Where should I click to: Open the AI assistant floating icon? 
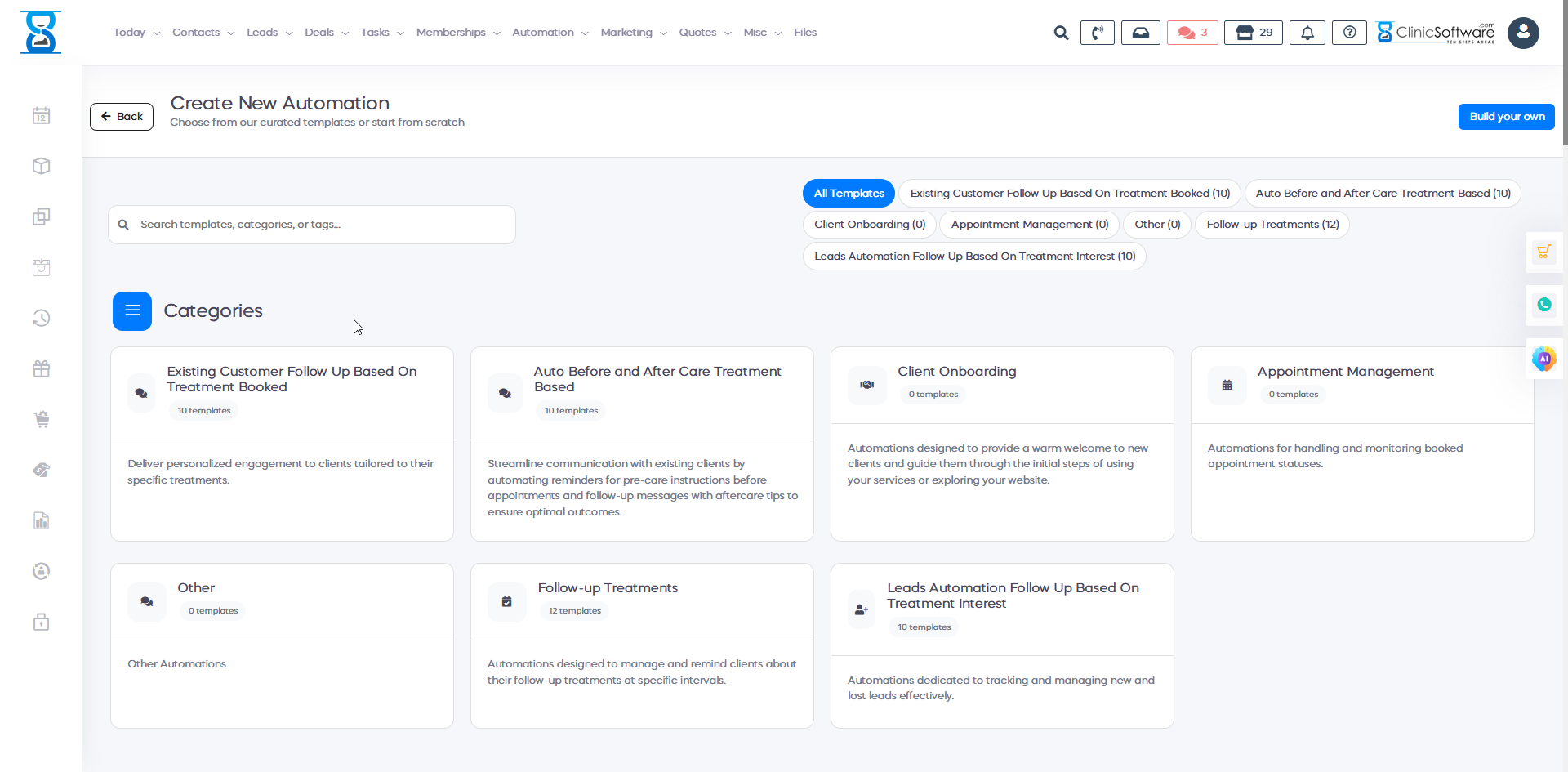pos(1543,359)
